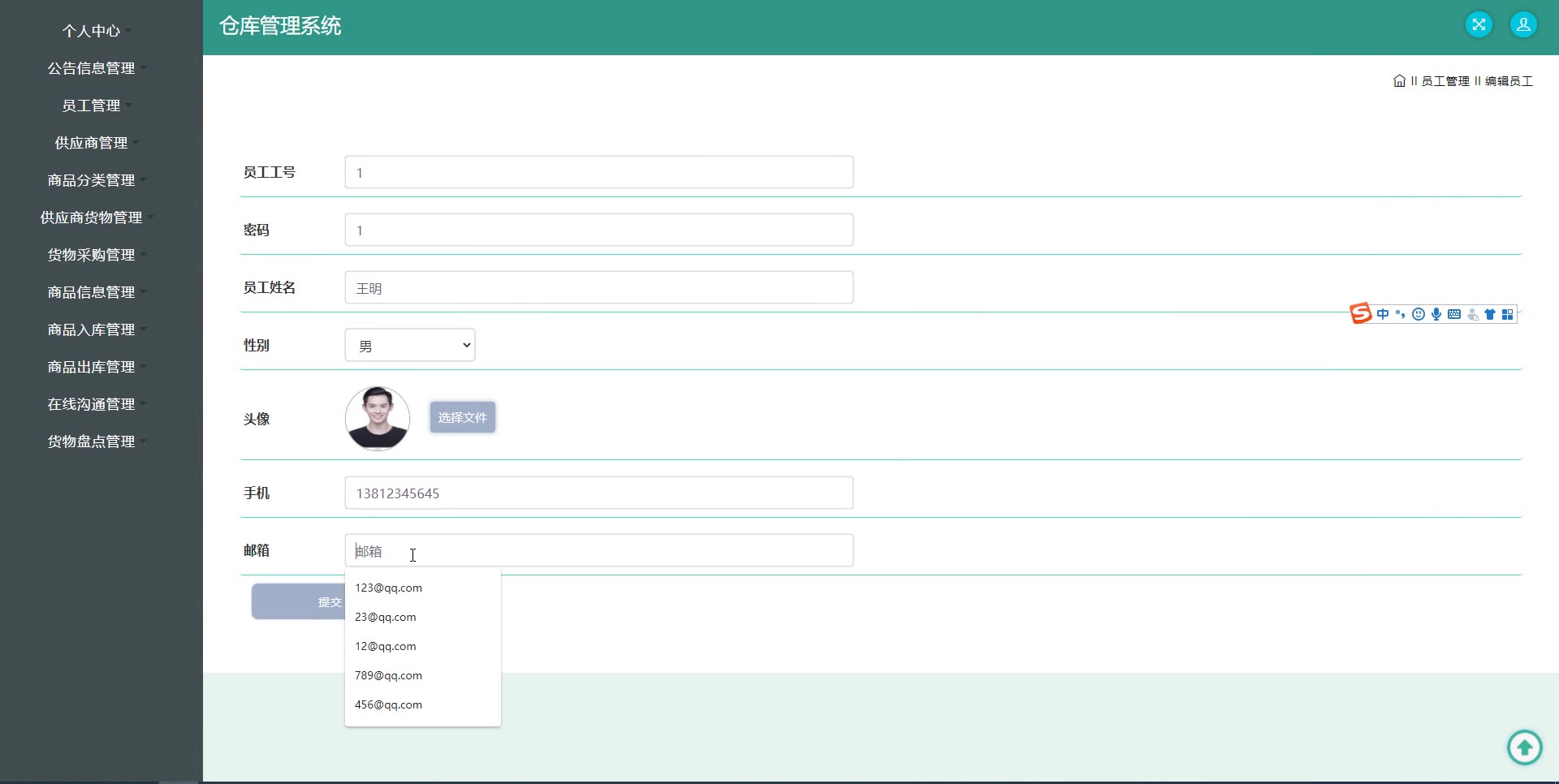Click the 员工姓名 input field
Viewport: 1559px width, 784px height.
coord(599,287)
